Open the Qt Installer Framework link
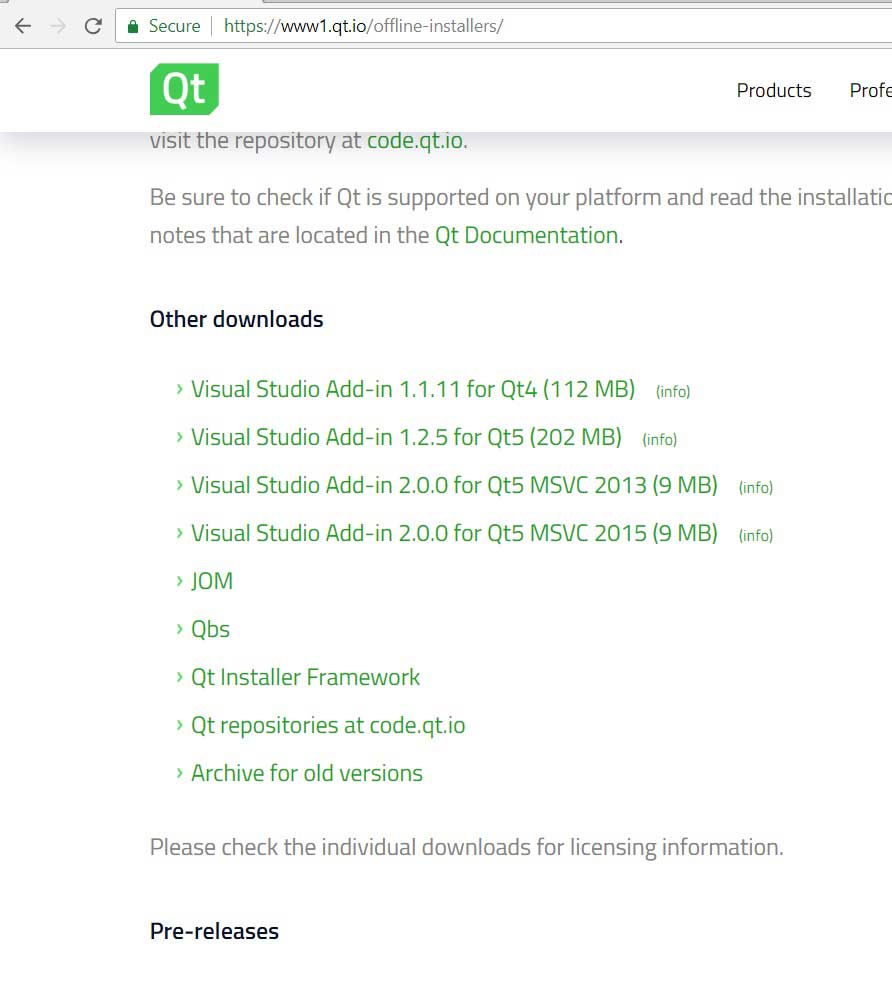This screenshot has height=994, width=892. [305, 677]
